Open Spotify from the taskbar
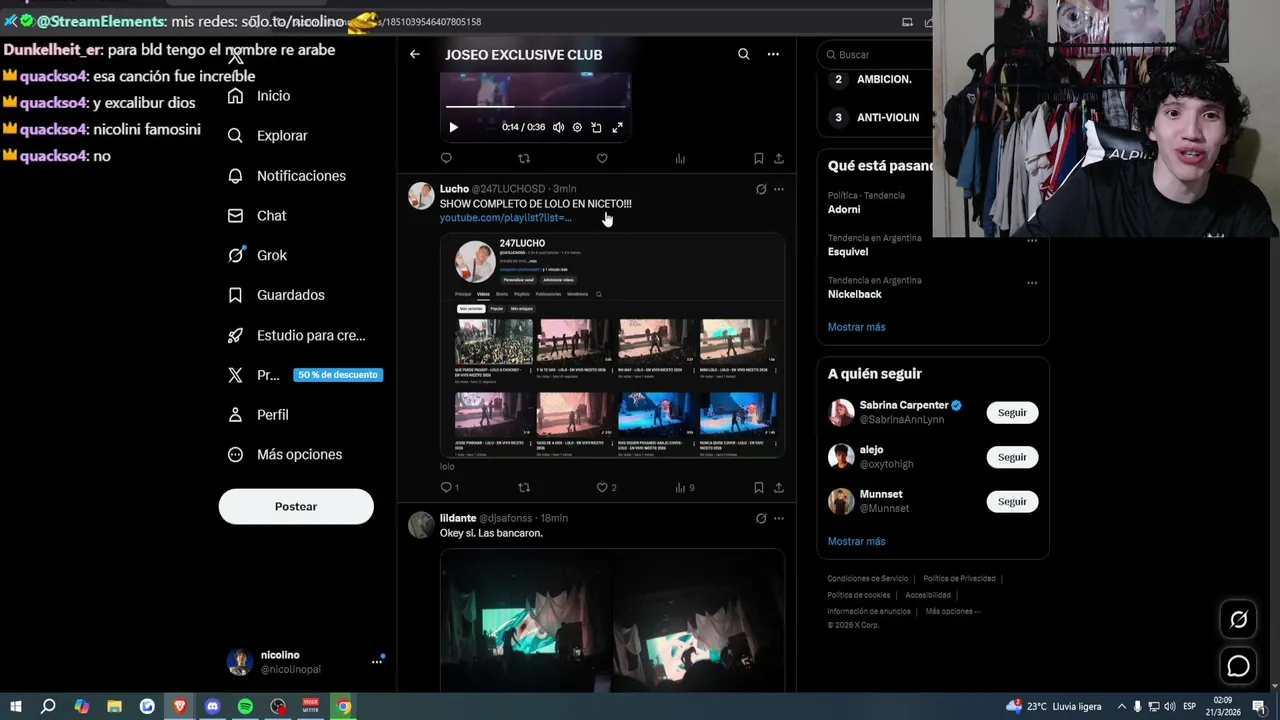 coord(245,706)
